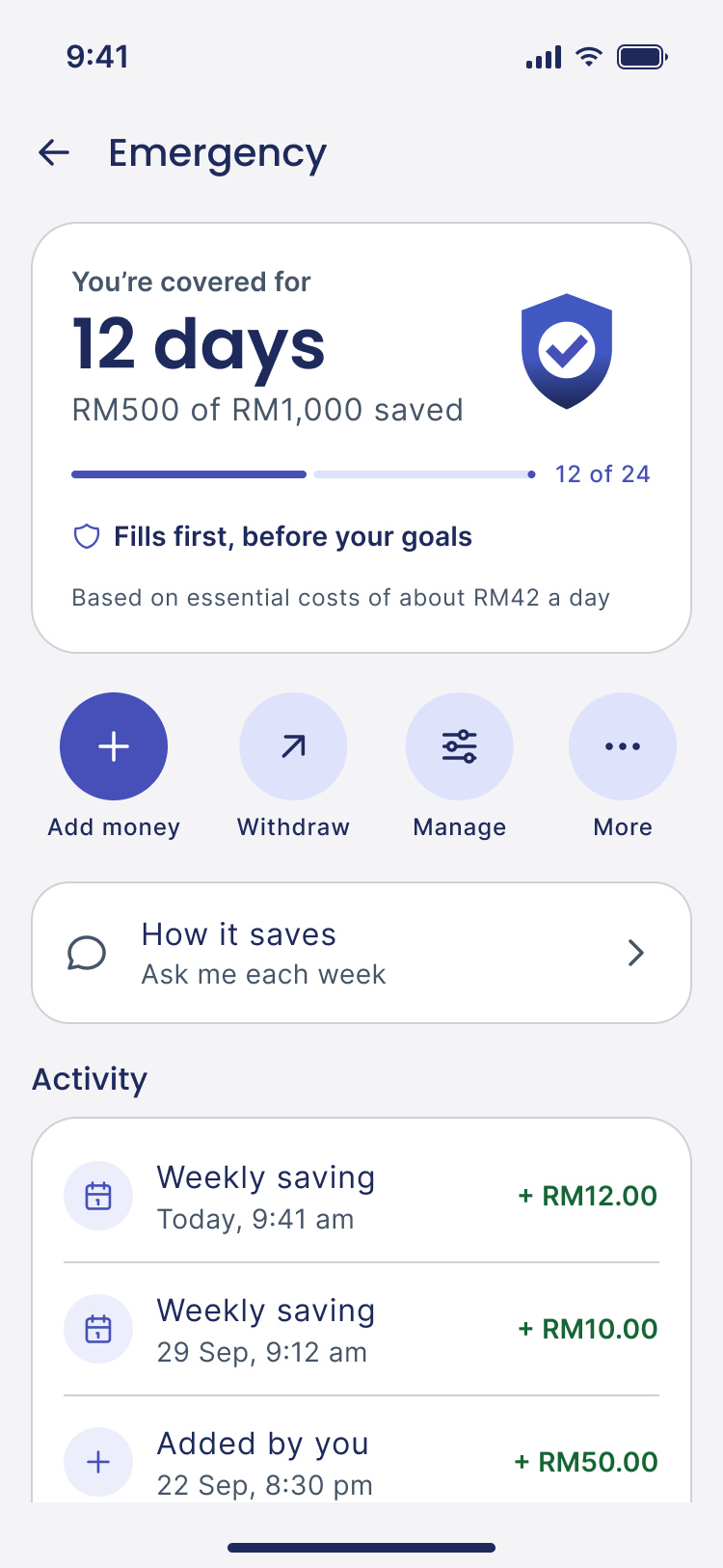Tap the small shield icon beside Fills first
Image resolution: width=723 pixels, height=1568 pixels.
point(87,536)
